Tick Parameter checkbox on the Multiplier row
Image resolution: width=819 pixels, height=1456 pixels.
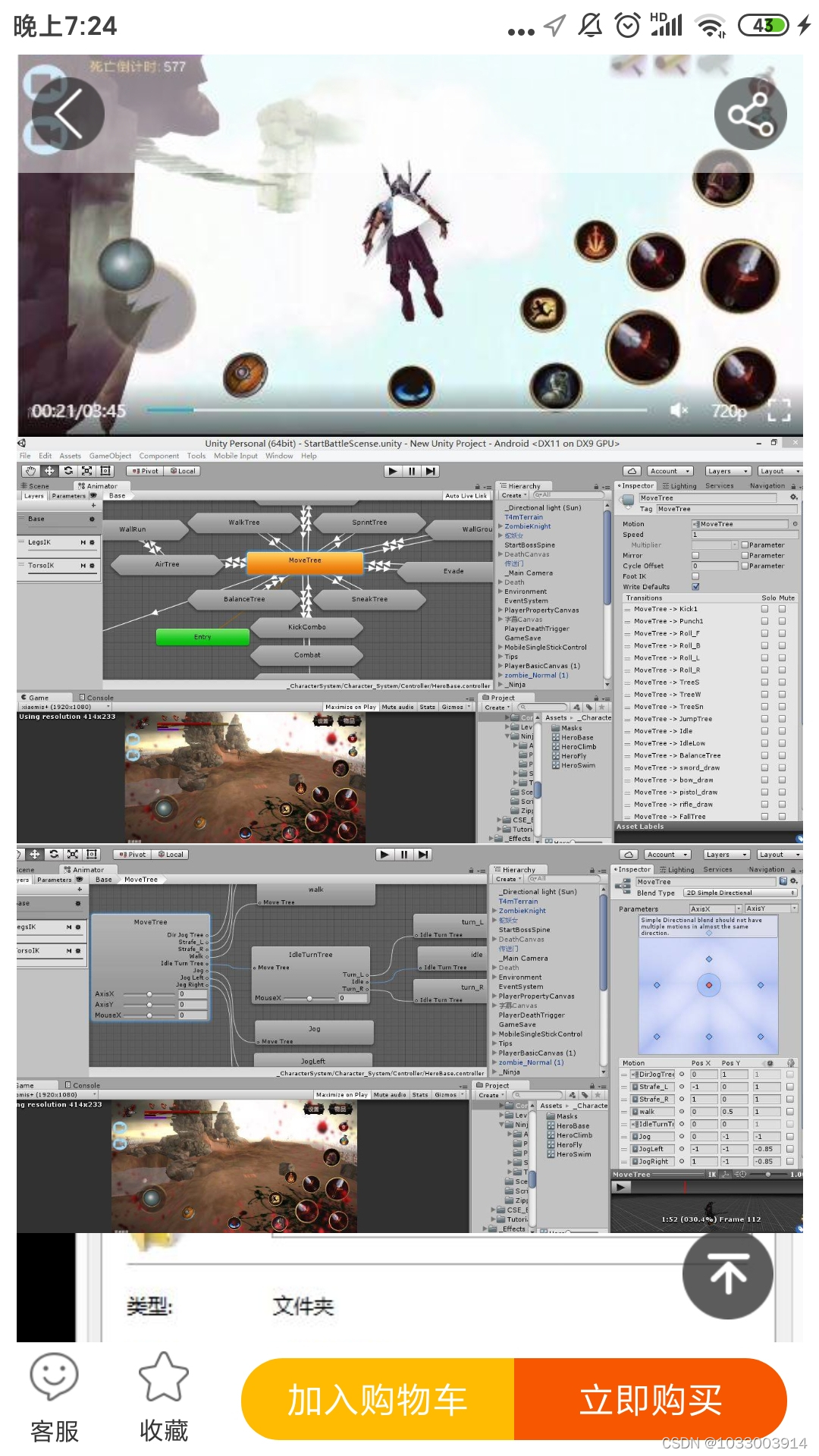tap(745, 545)
